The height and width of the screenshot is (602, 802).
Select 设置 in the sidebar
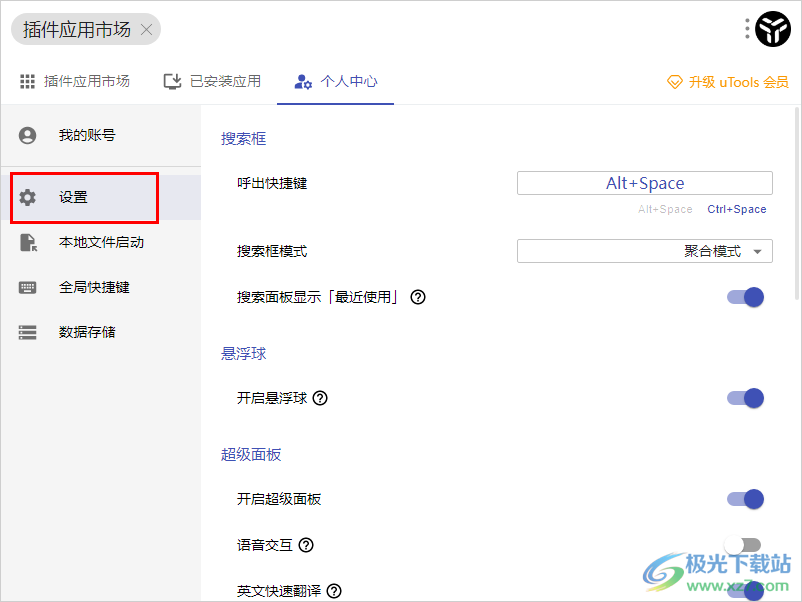pyautogui.click(x=101, y=197)
